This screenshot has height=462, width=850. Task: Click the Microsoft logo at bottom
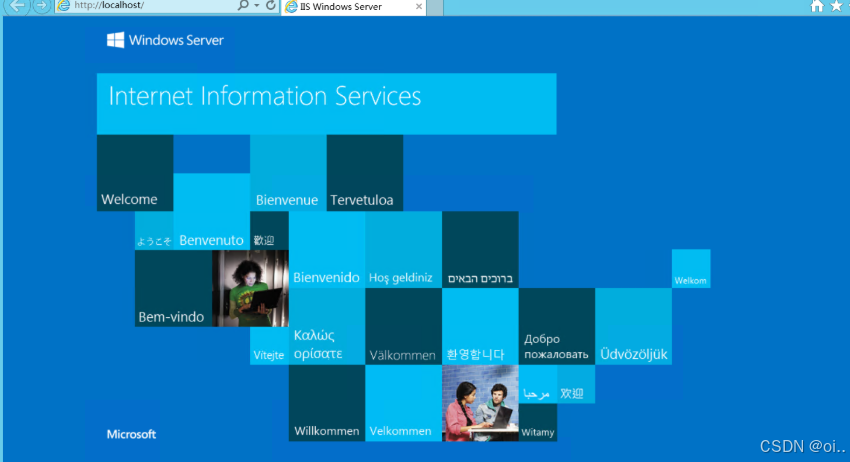click(131, 434)
